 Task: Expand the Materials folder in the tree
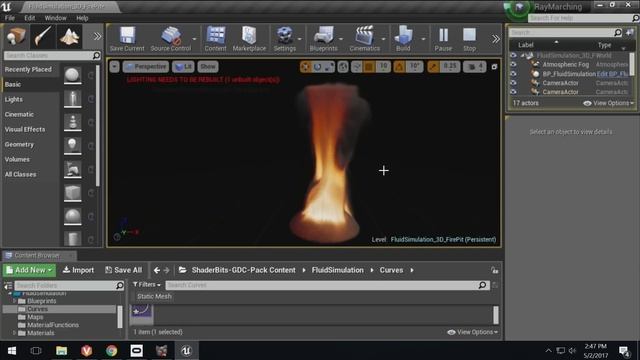pyautogui.click(x=14, y=333)
